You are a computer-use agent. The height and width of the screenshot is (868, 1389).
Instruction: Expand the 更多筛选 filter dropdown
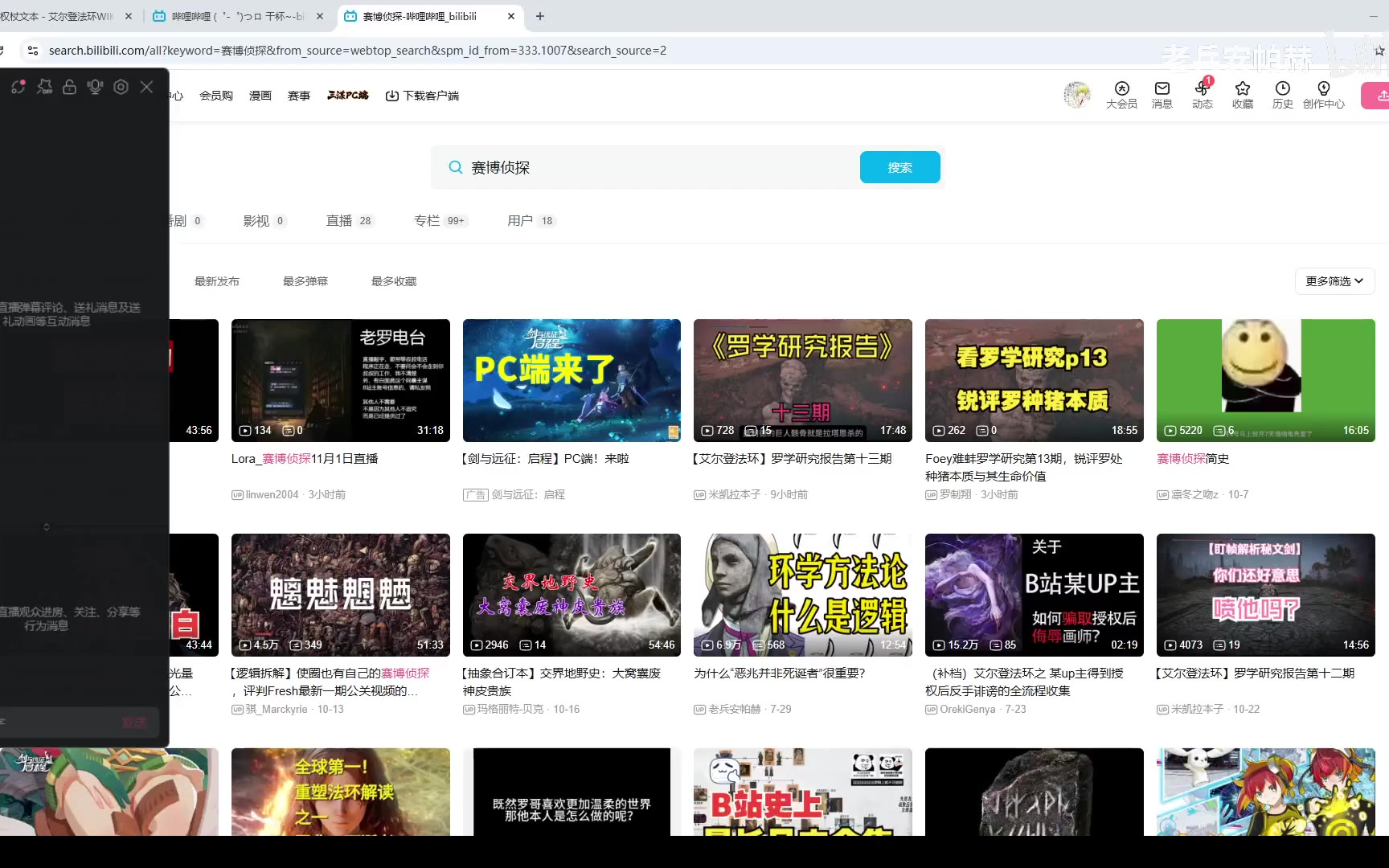(1334, 281)
